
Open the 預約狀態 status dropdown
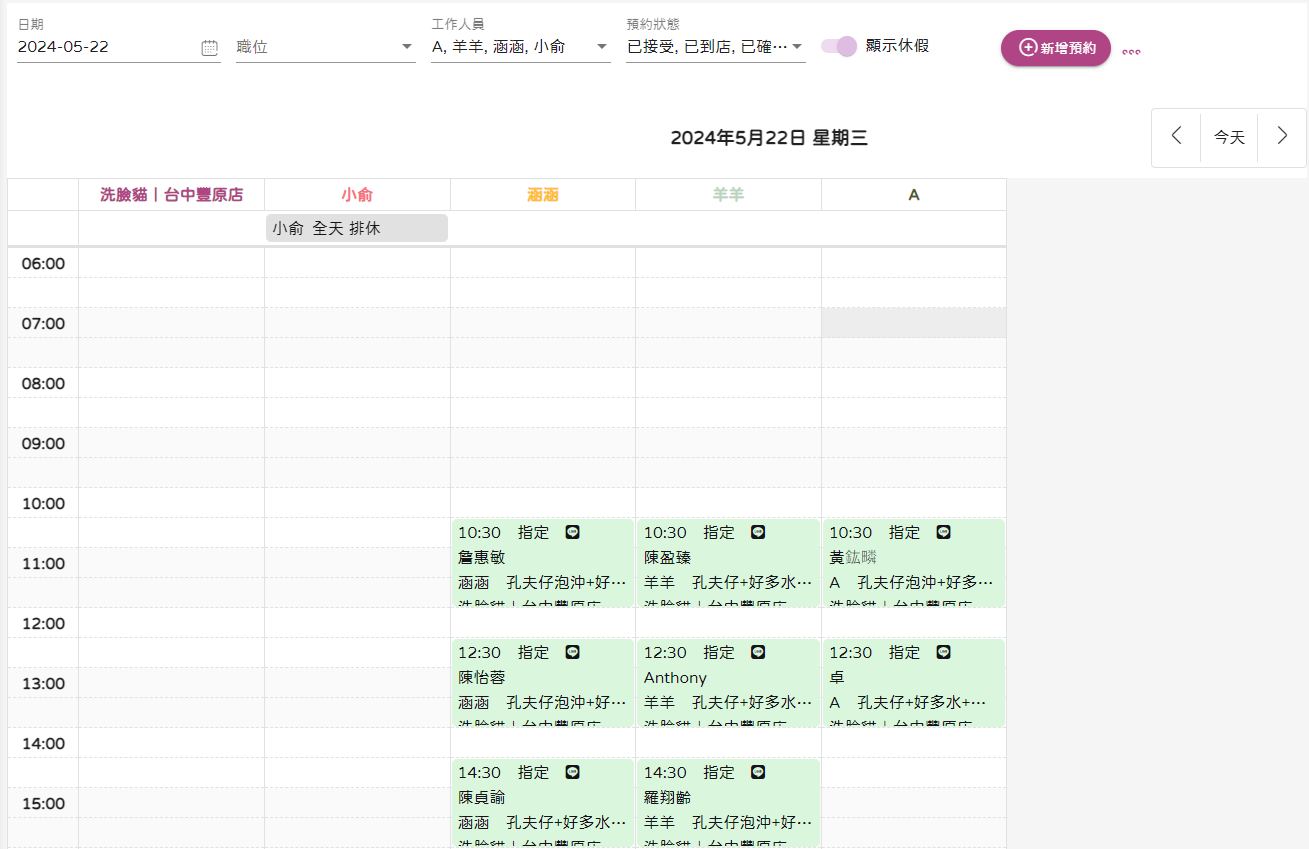pos(715,47)
